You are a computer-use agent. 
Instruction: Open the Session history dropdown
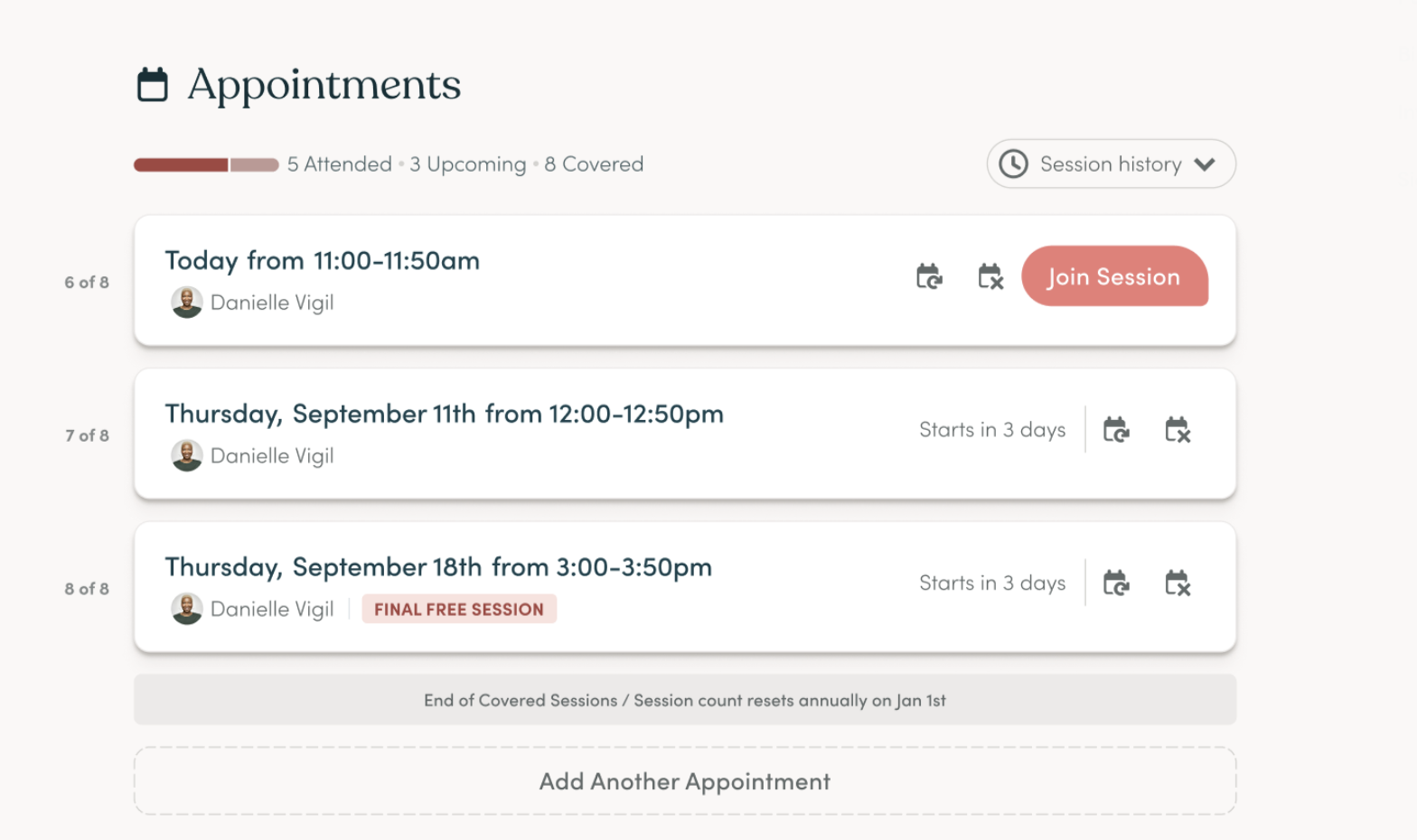[1111, 163]
